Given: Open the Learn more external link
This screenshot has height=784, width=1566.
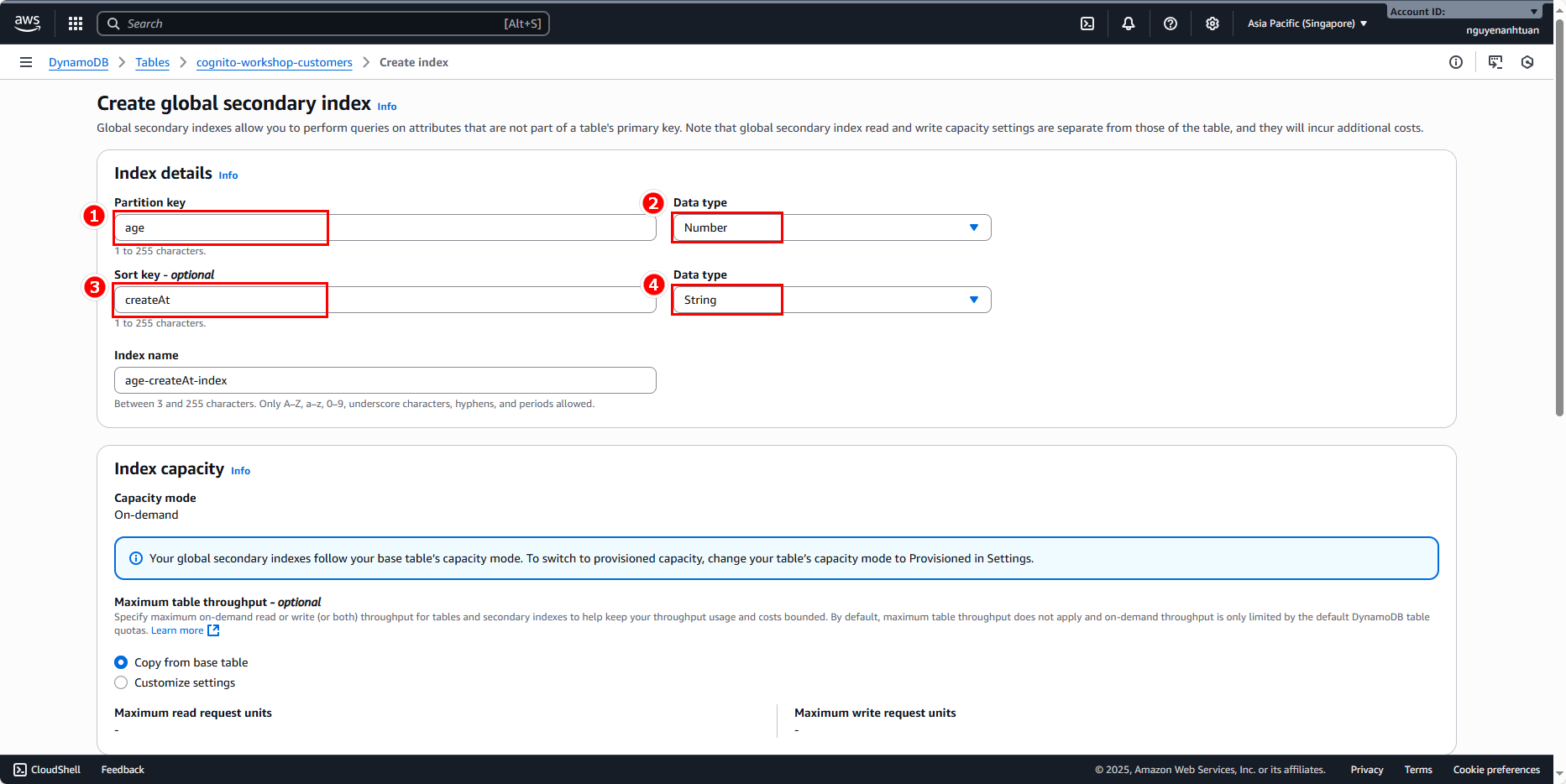Looking at the screenshot, I should click(185, 630).
